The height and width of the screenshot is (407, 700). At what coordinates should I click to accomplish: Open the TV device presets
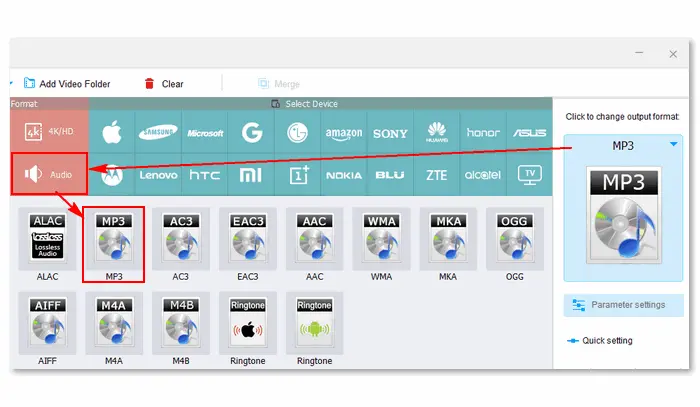(529, 175)
